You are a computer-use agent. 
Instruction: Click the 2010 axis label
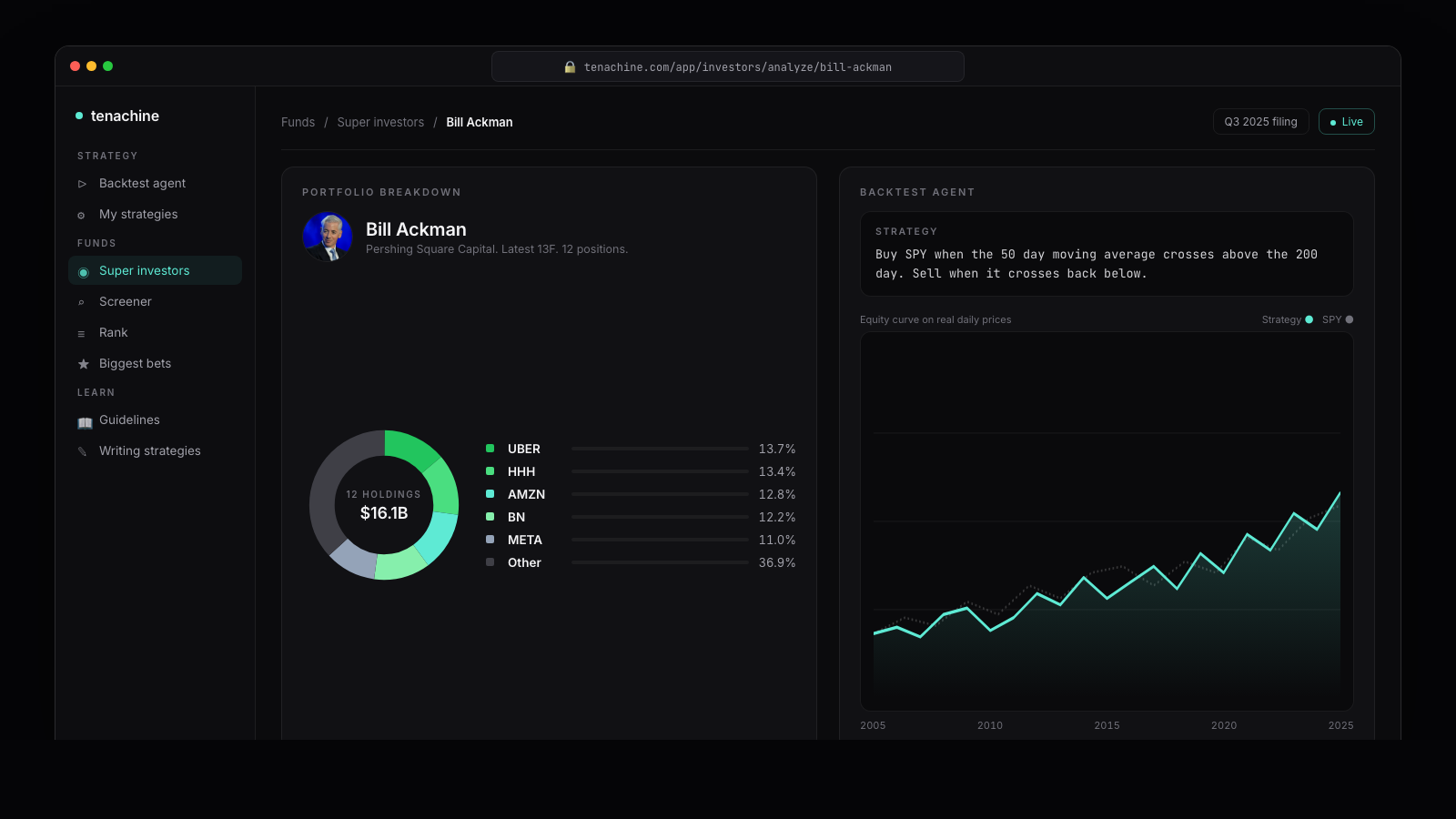[990, 725]
